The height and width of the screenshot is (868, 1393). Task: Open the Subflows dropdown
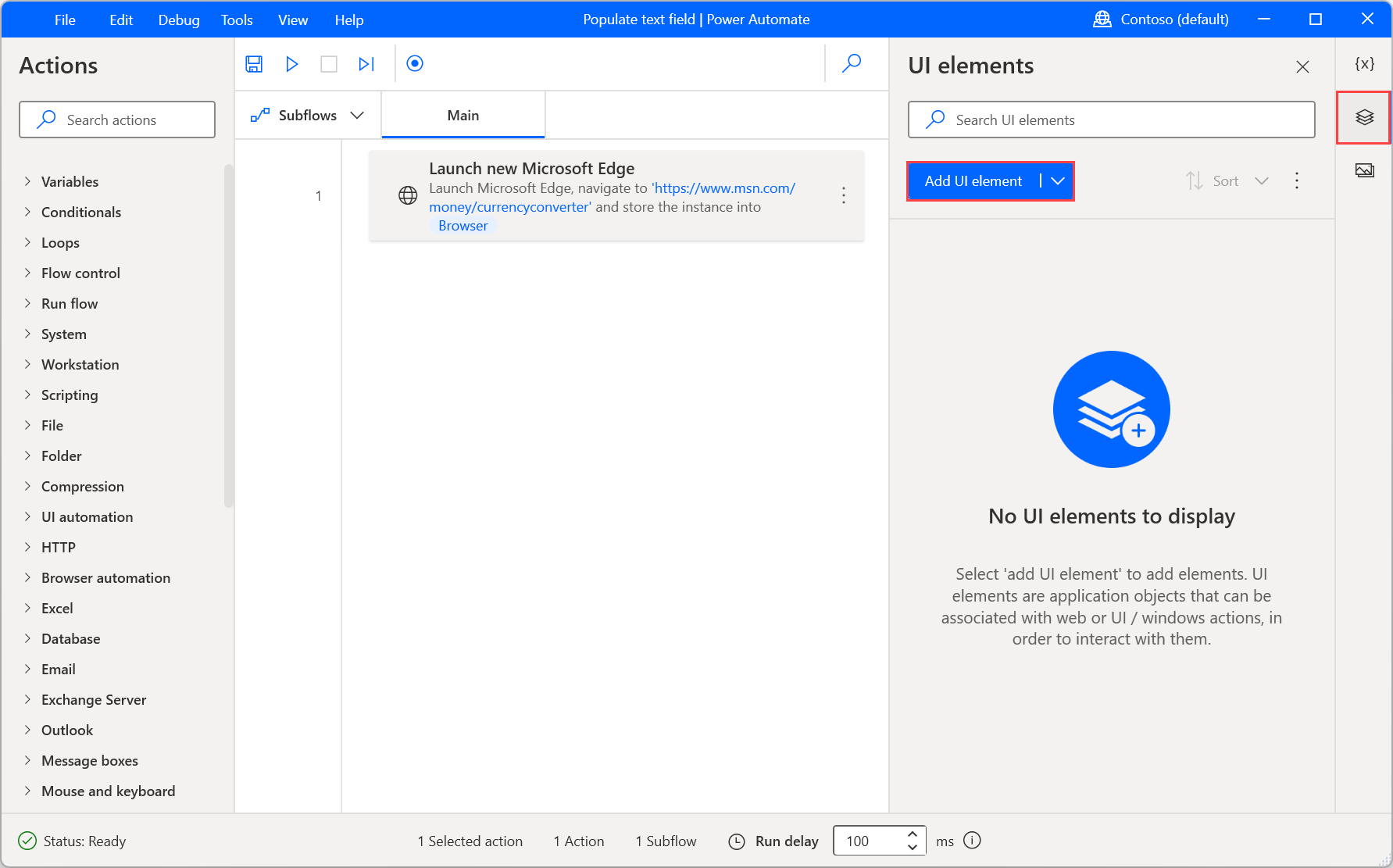pyautogui.click(x=308, y=115)
